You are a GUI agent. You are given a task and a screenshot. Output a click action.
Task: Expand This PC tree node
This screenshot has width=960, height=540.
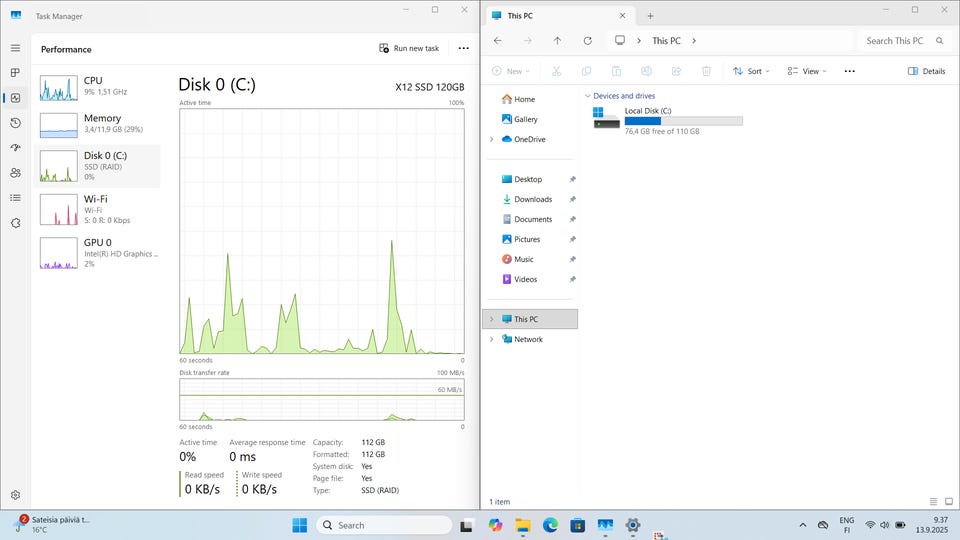pos(492,319)
